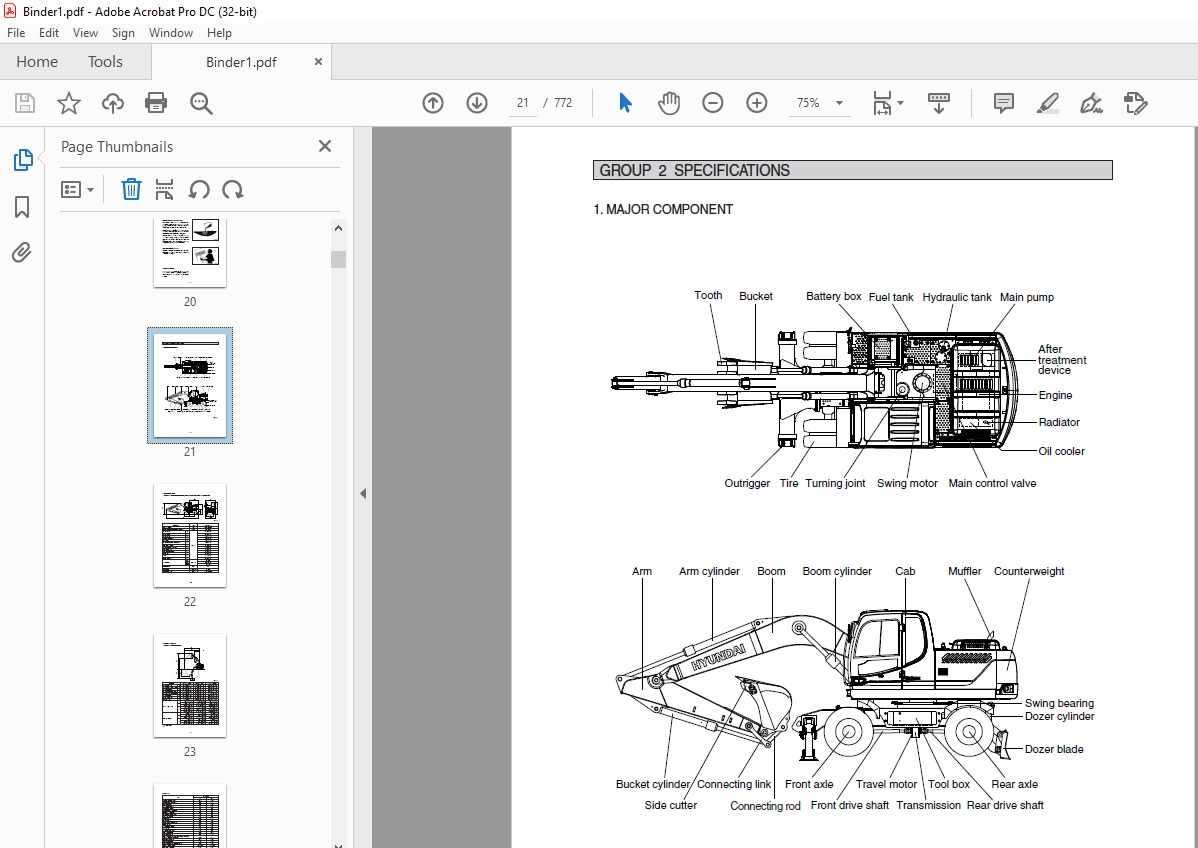
Task: Click the Save file icon
Action: click(25, 103)
